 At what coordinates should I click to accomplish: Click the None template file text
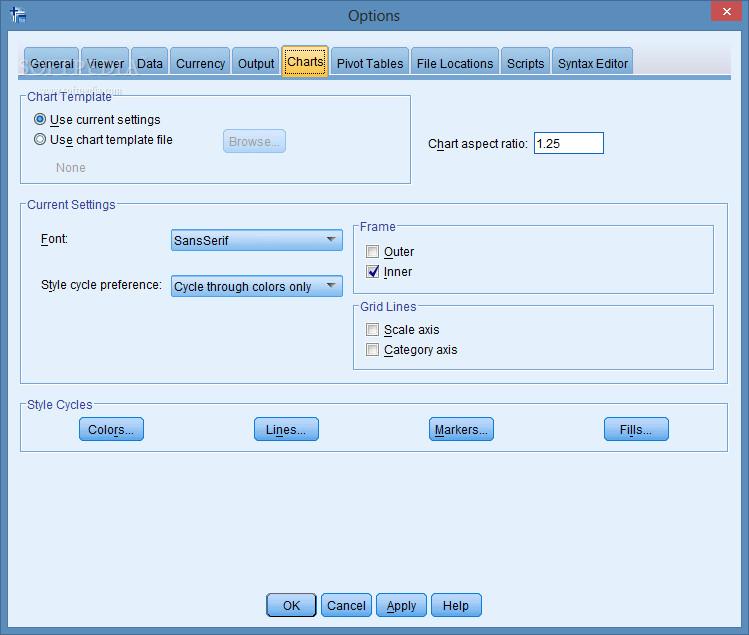(x=71, y=168)
